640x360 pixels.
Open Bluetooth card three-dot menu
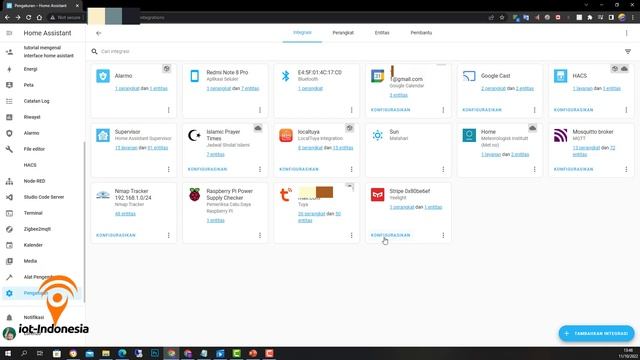click(x=351, y=110)
